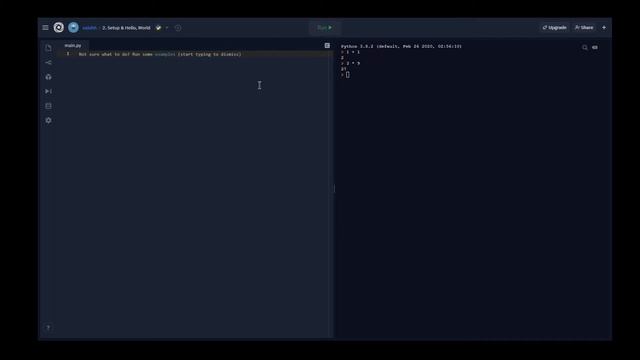Click the Upgrade button
640x360 pixels.
pos(554,27)
